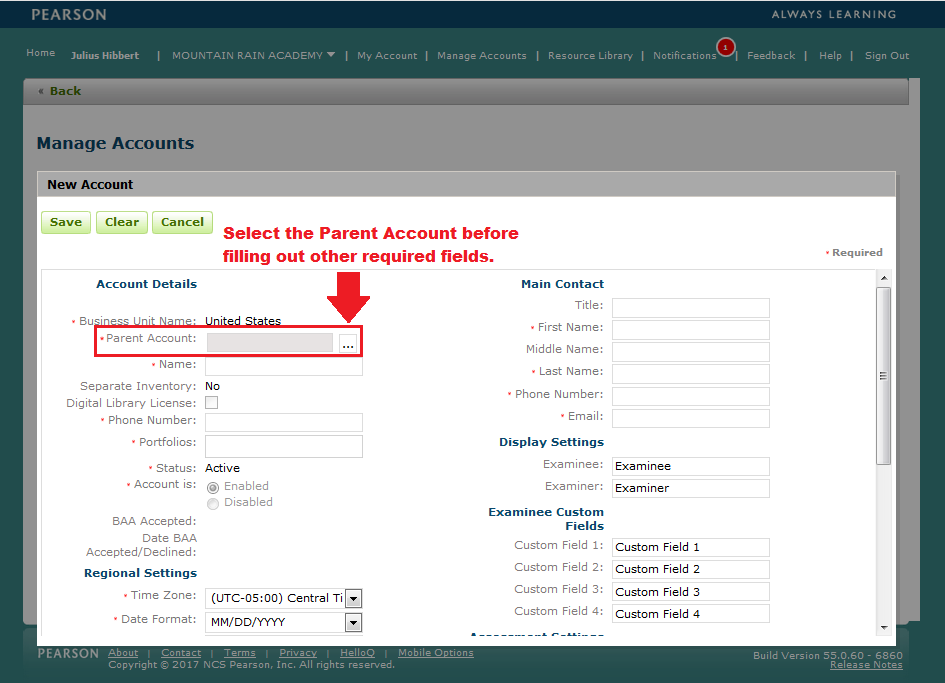Screen dimensions: 945x683
Task: Select the Disabled radio button
Action: 211,503
